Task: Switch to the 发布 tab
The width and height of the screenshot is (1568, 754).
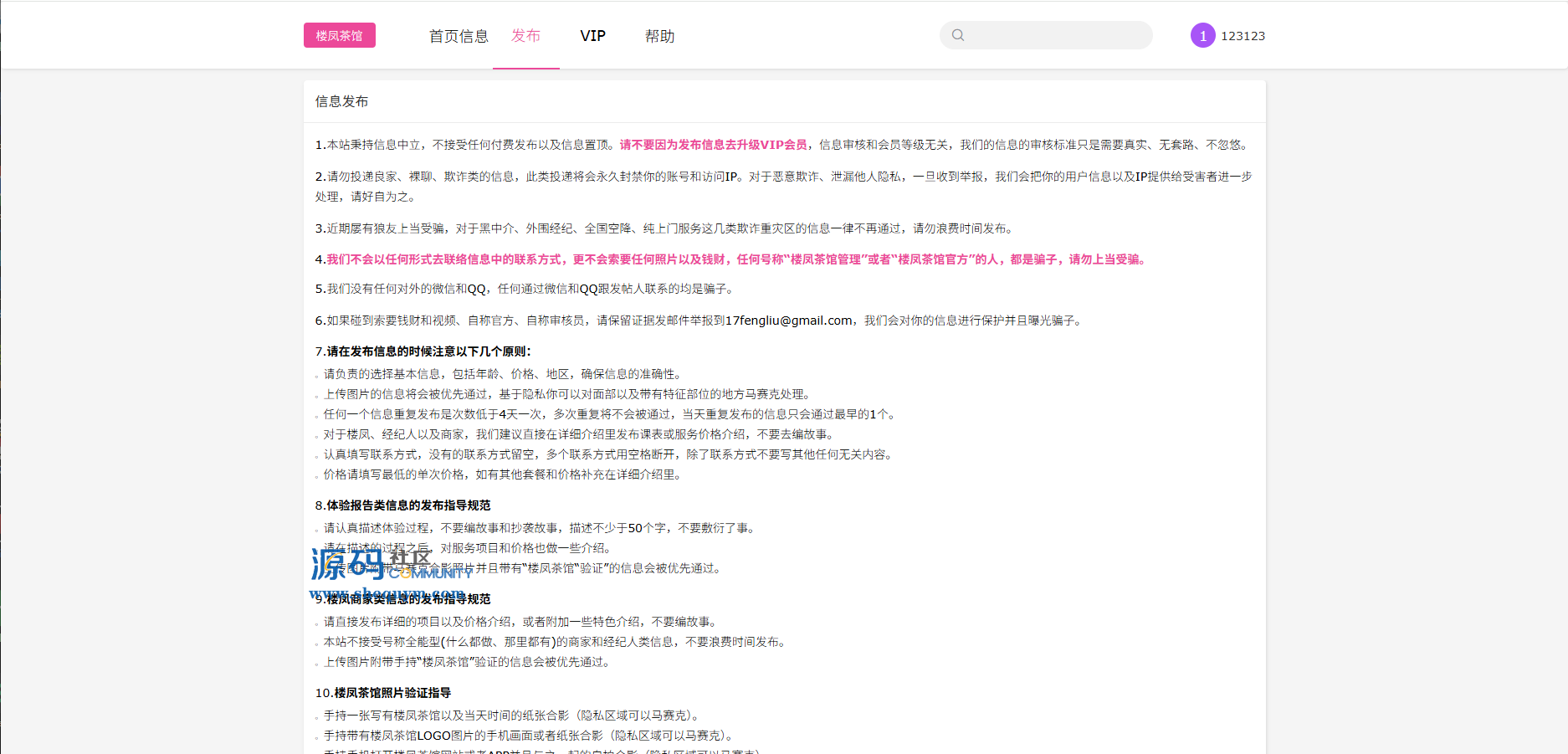Action: (x=525, y=35)
